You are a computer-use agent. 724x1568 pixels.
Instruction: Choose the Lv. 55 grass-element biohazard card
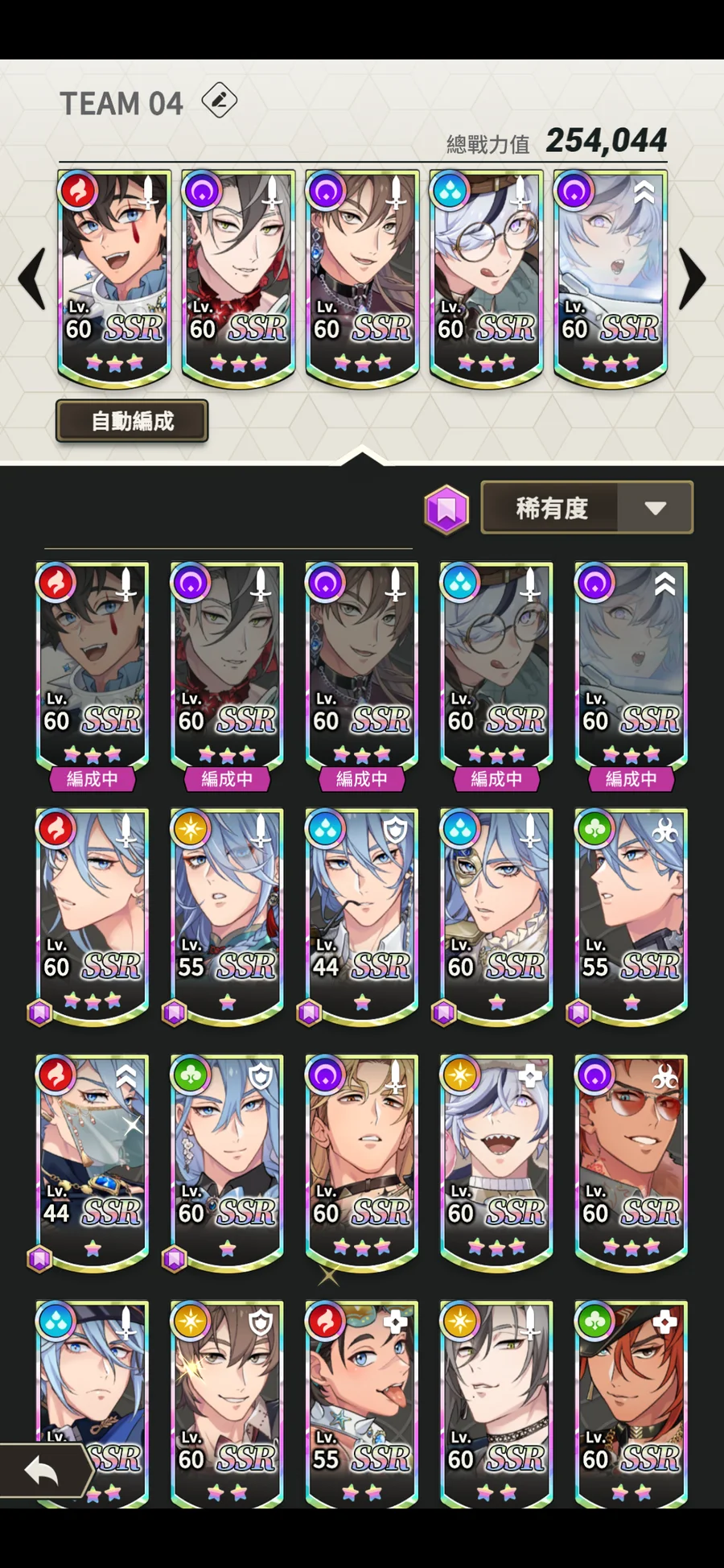[631, 918]
